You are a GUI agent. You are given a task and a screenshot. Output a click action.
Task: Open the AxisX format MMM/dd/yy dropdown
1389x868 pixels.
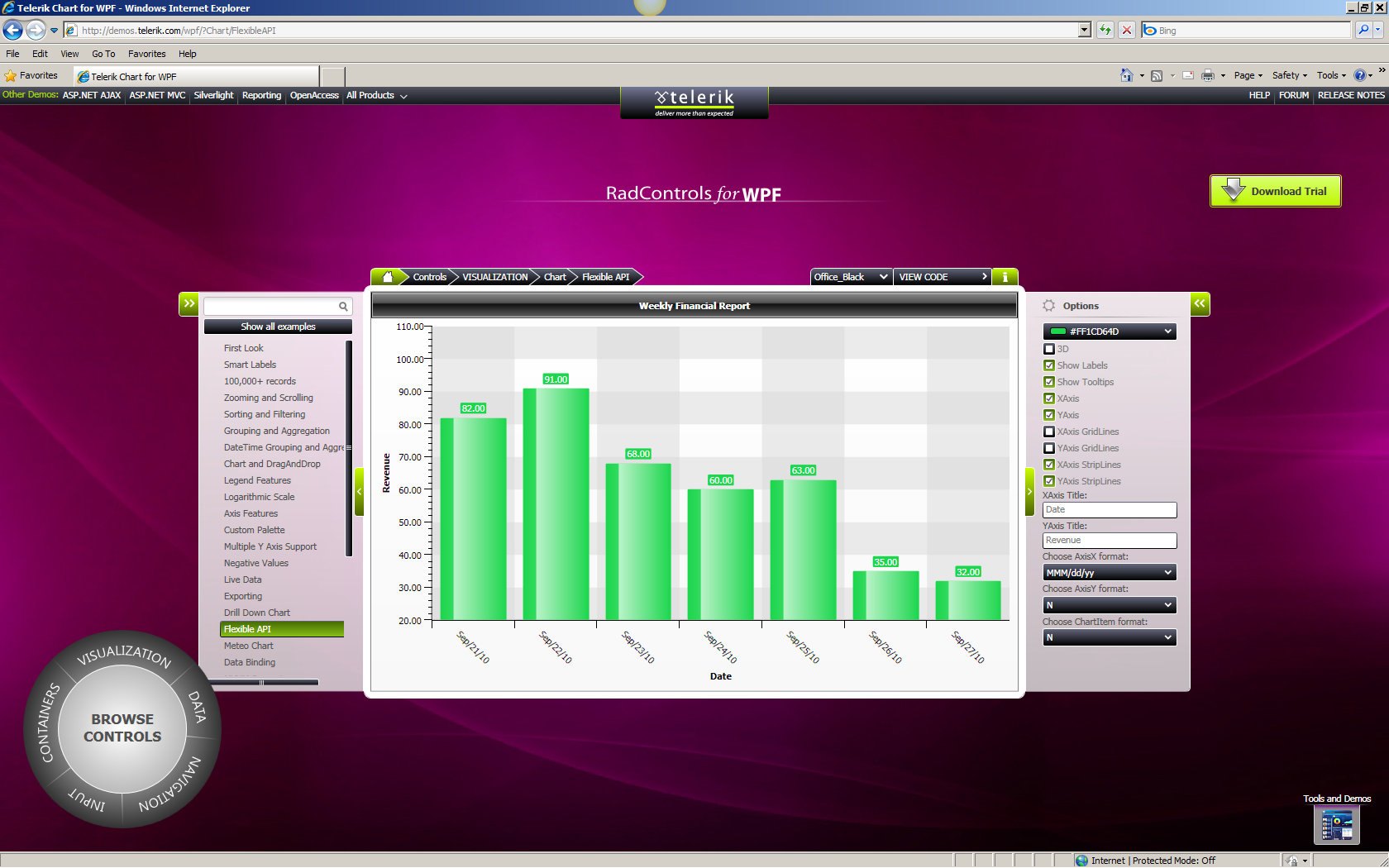[x=1110, y=572]
